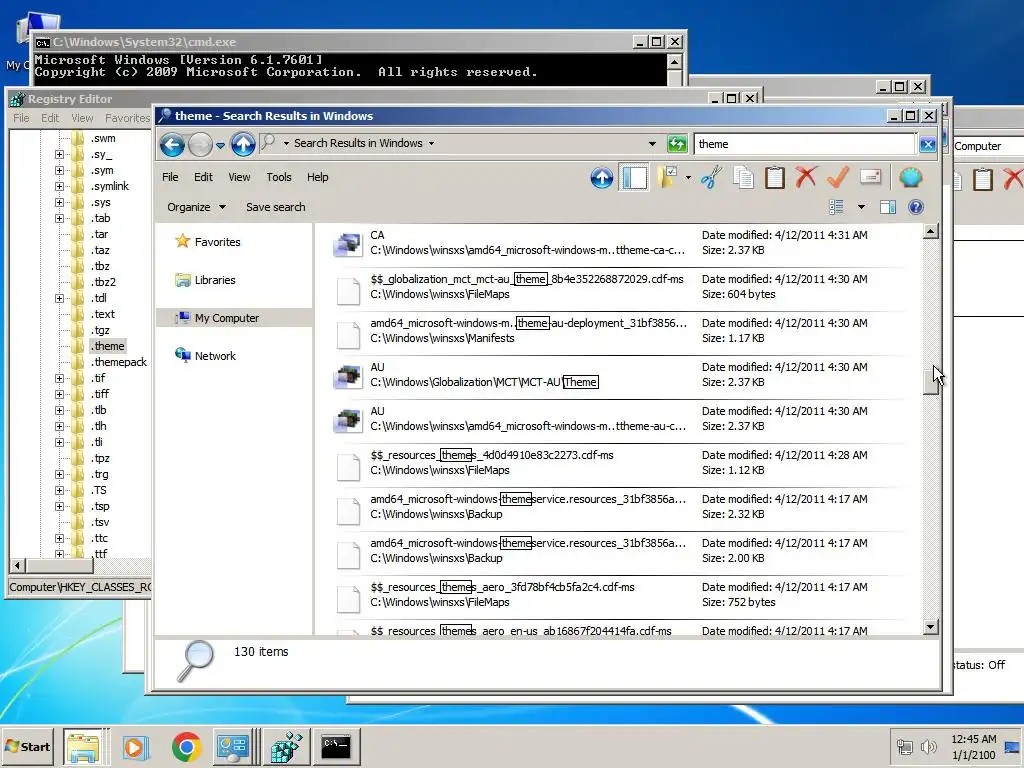Click the Start button

click(x=28, y=747)
